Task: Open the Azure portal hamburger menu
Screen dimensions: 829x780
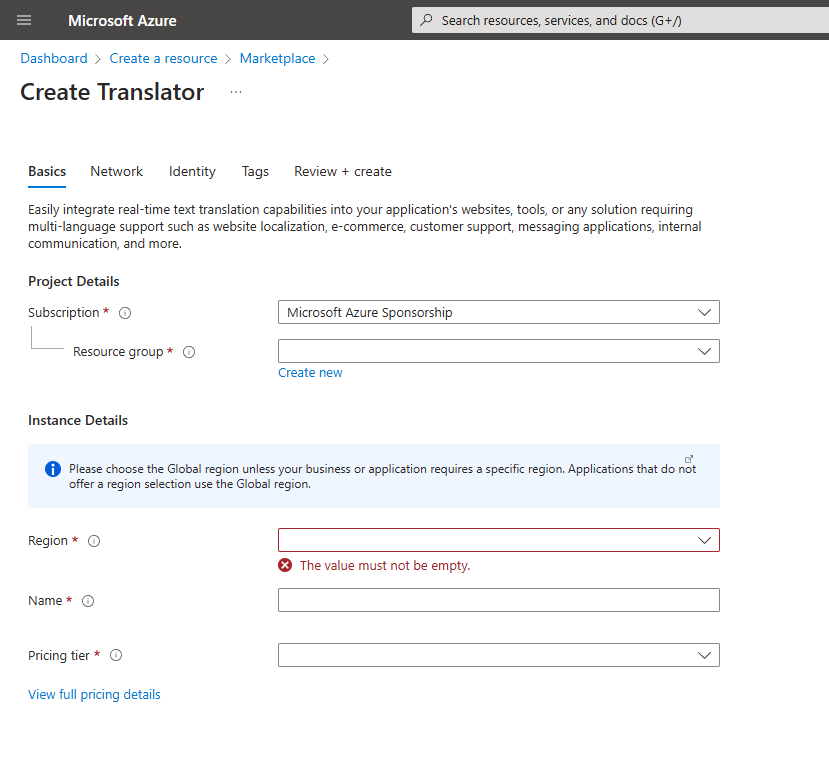Action: coord(24,20)
